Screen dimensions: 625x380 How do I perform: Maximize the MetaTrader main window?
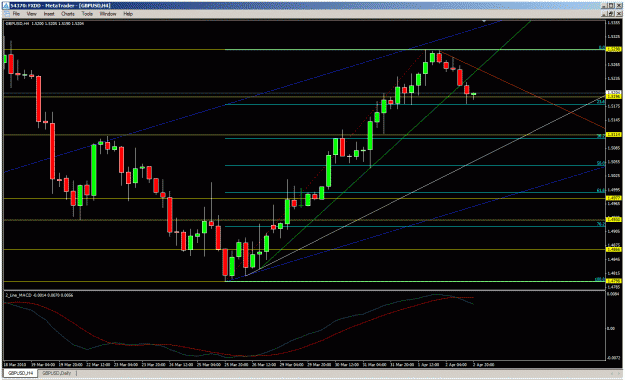coord(611,6)
